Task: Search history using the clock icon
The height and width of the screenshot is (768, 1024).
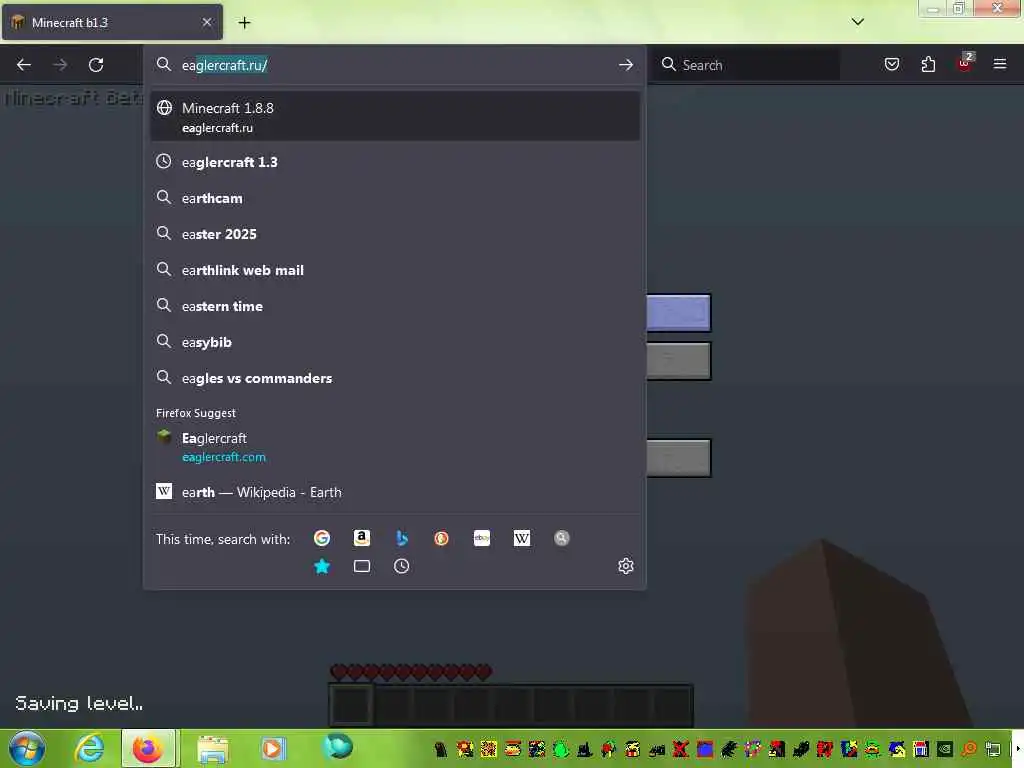Action: click(x=402, y=566)
